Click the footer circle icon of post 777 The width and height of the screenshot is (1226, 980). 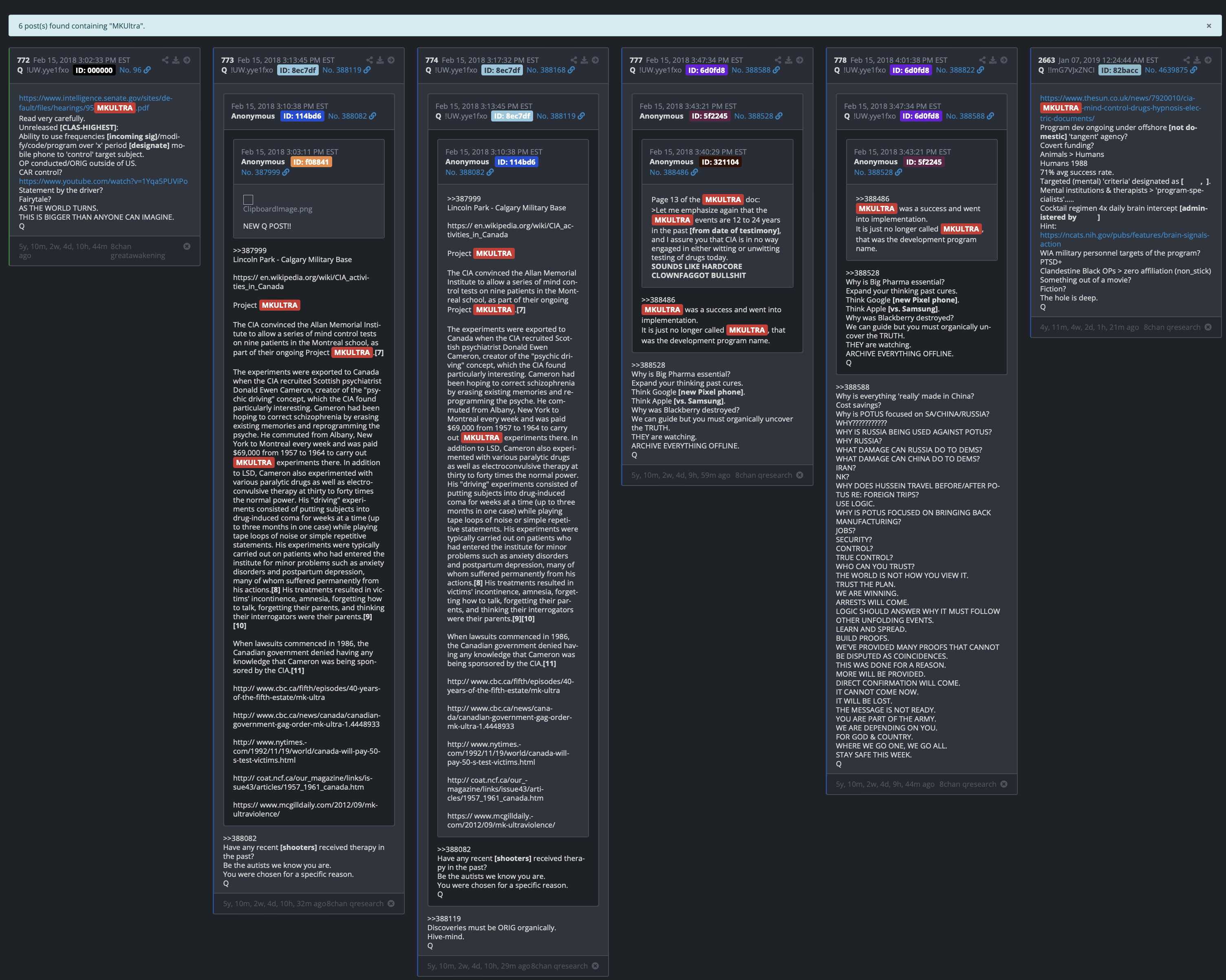pyautogui.click(x=800, y=475)
